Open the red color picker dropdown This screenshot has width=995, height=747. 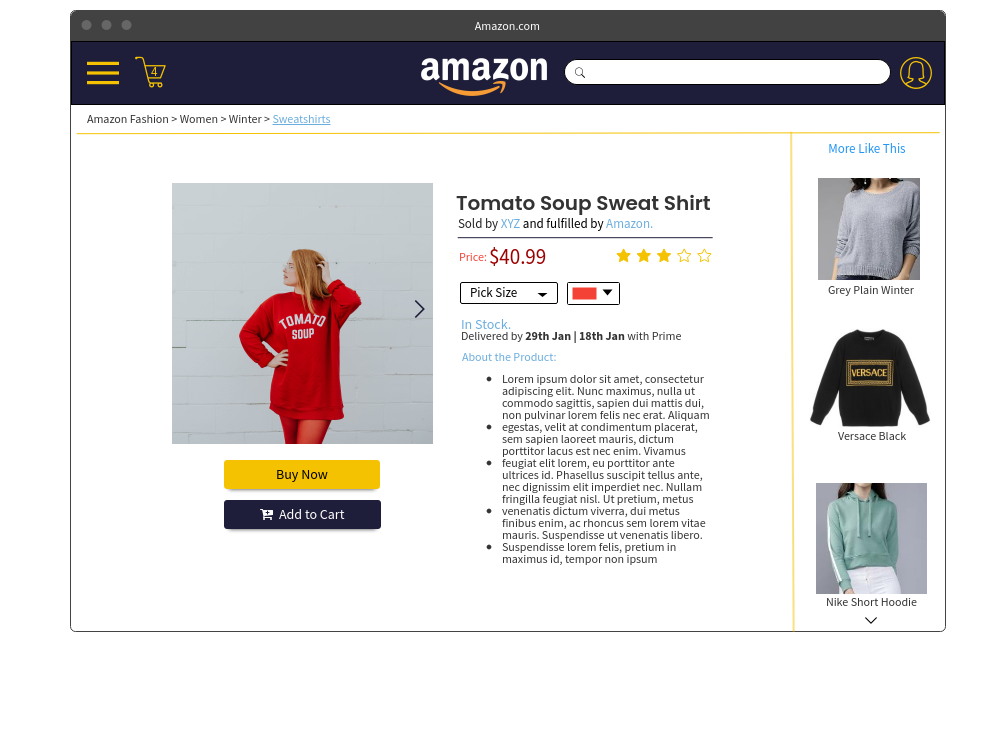(593, 293)
